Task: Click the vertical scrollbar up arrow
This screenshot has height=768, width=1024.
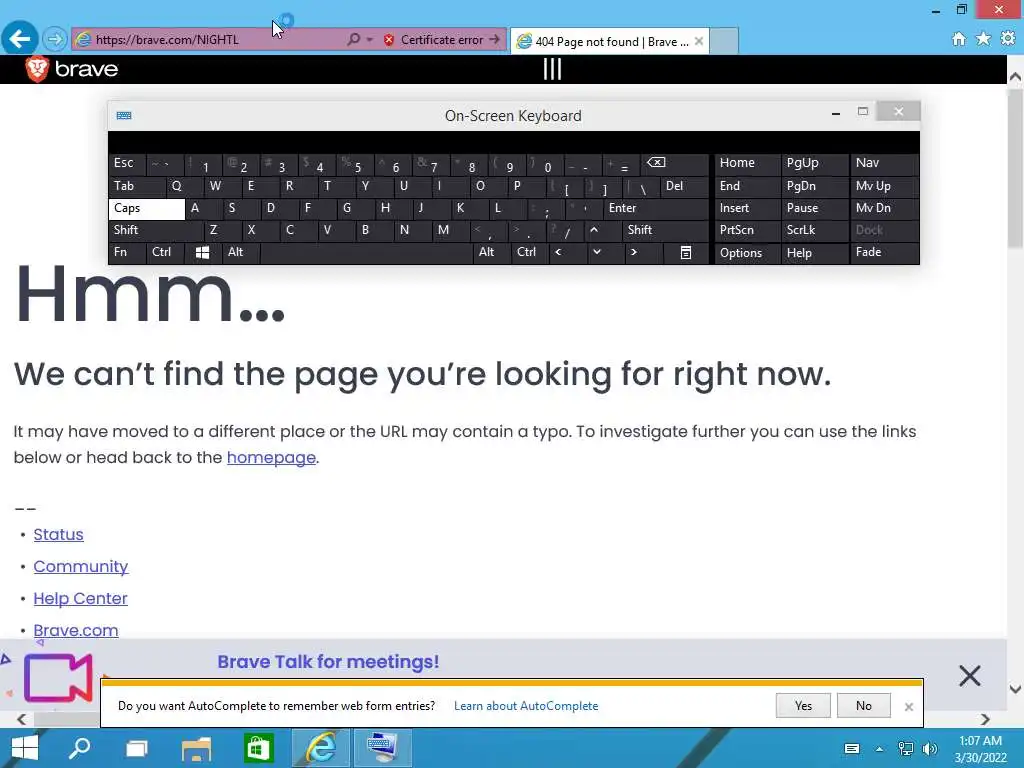Action: [1015, 76]
